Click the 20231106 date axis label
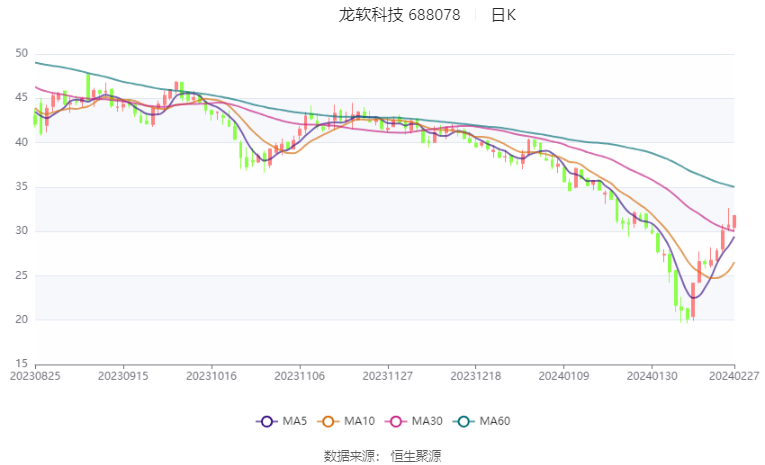Viewport: 765px width, 465px height. coord(300,376)
